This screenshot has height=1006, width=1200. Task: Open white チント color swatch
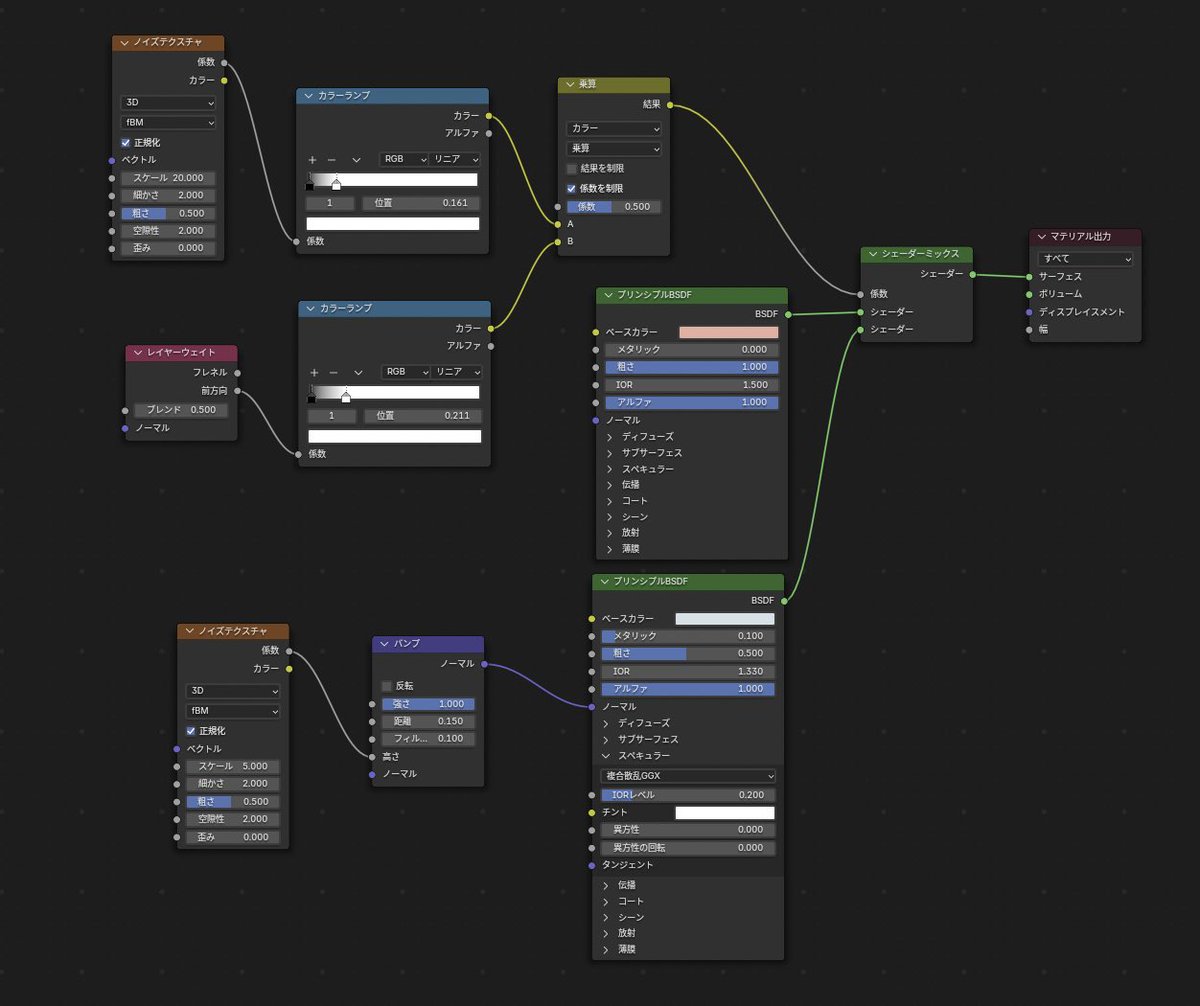click(x=725, y=812)
